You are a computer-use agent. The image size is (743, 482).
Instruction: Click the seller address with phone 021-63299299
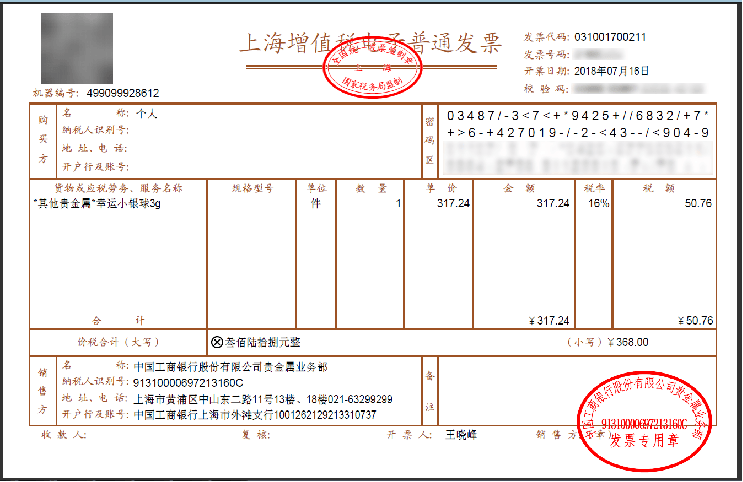263,399
